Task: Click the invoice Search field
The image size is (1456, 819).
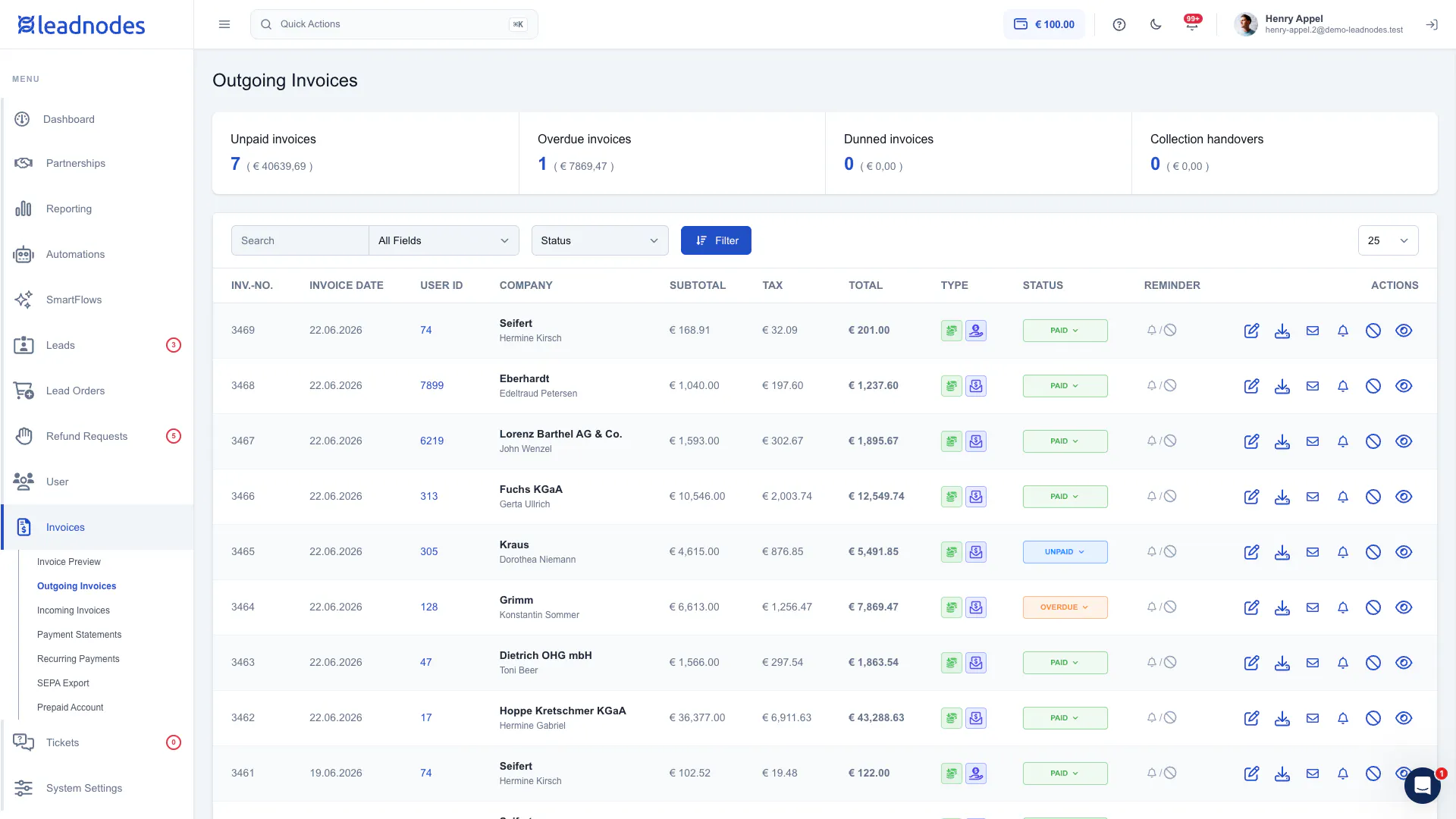Action: pyautogui.click(x=300, y=240)
